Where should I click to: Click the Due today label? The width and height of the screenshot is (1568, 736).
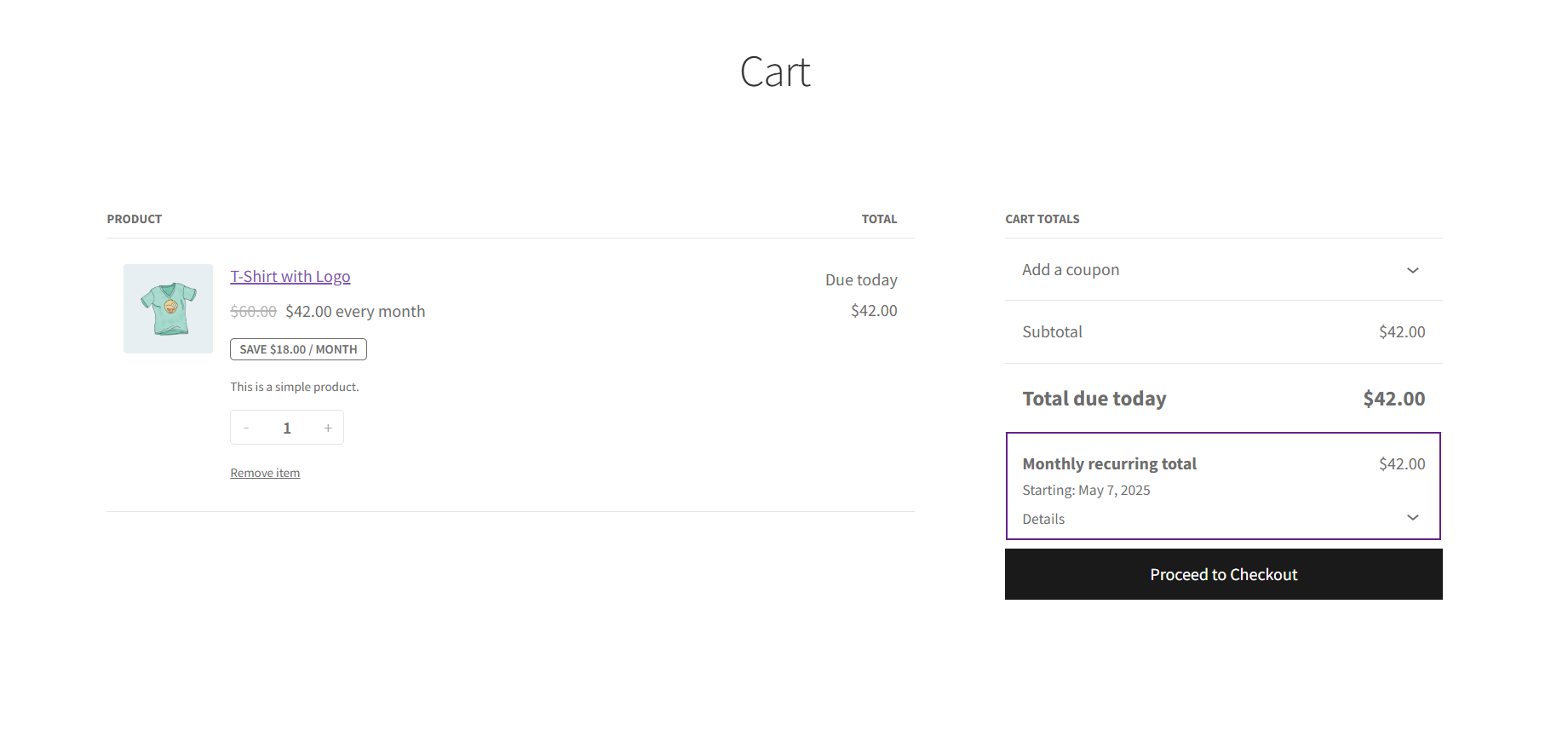tap(861, 280)
